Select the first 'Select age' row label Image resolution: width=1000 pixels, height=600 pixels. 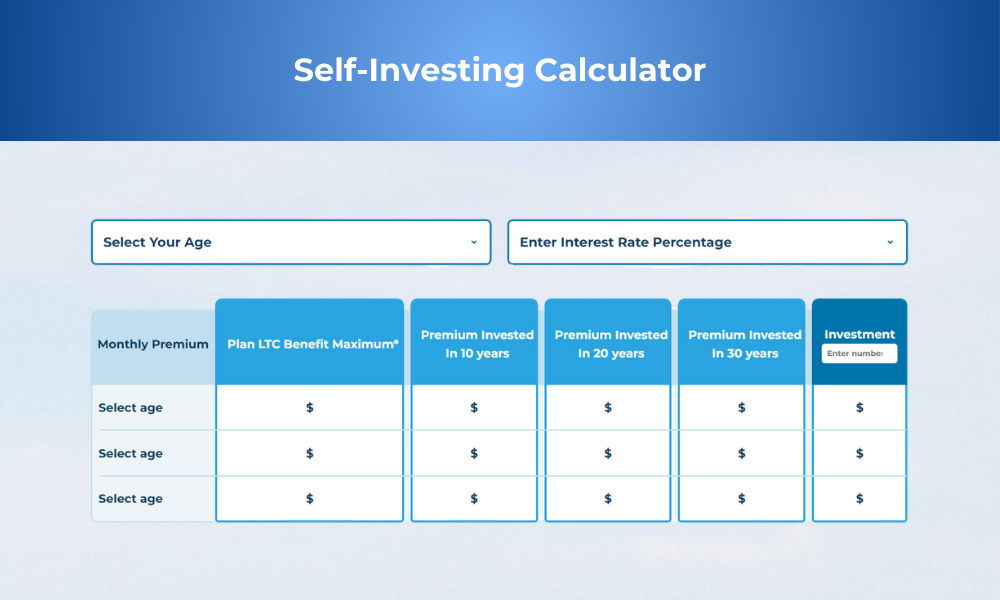coord(130,408)
